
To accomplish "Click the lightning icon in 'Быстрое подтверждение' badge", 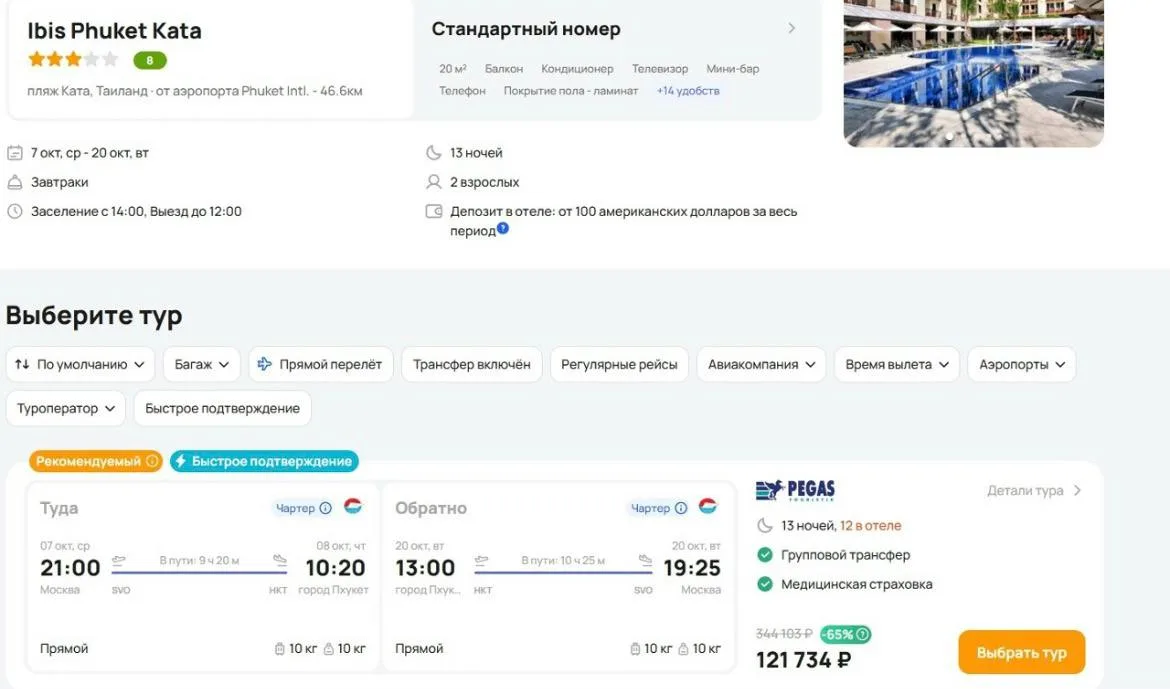I will (181, 461).
